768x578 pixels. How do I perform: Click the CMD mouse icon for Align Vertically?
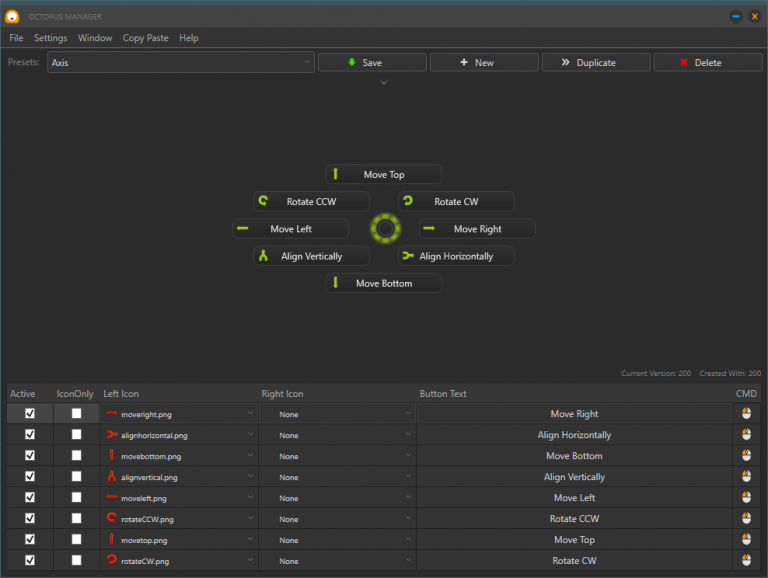pyautogui.click(x=746, y=477)
